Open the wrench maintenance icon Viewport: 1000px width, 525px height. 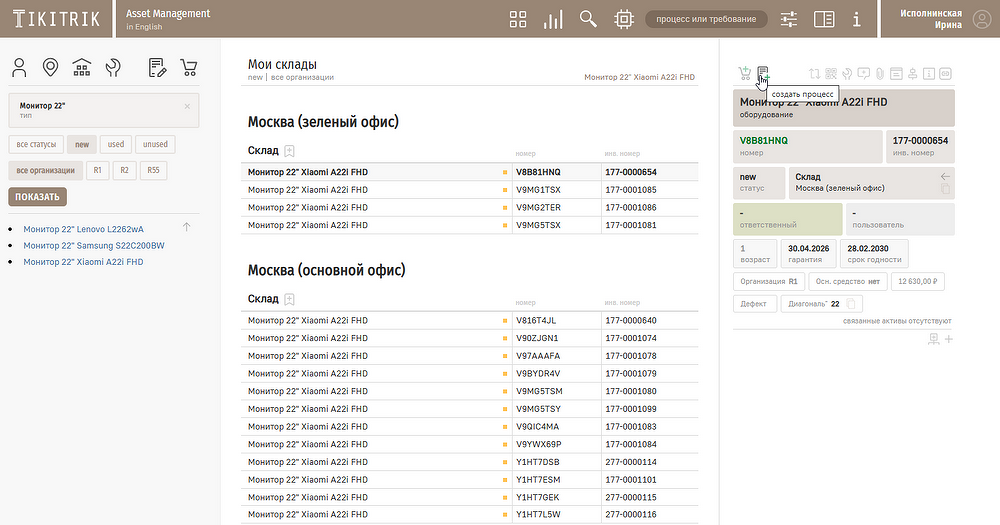click(x=113, y=68)
